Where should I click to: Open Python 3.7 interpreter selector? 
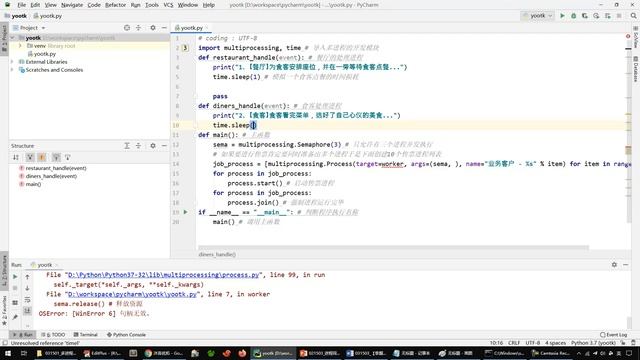coord(593,343)
